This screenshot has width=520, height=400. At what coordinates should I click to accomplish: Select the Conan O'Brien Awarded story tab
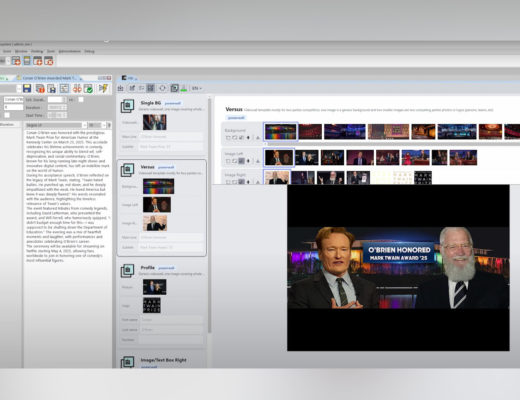[x=49, y=78]
